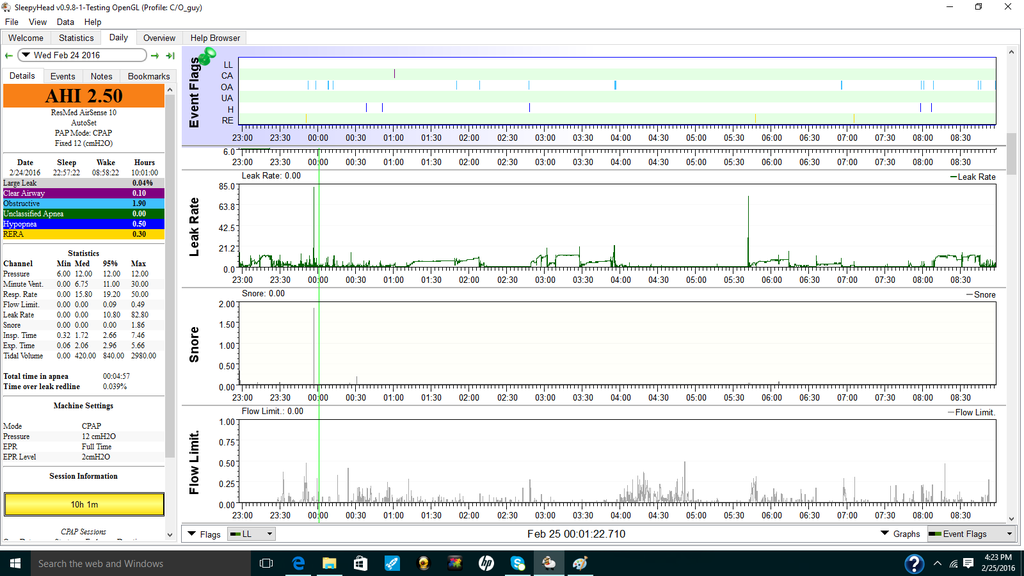Click the green Unclassified Apnea row
Image resolution: width=1024 pixels, height=576 pixels.
coord(84,214)
